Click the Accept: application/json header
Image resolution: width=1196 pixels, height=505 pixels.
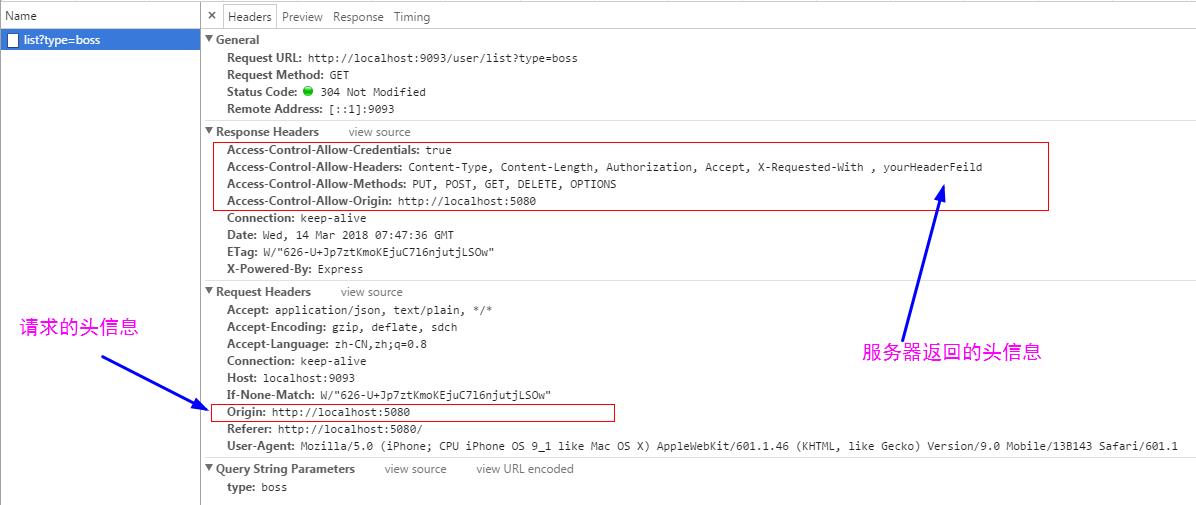click(360, 310)
